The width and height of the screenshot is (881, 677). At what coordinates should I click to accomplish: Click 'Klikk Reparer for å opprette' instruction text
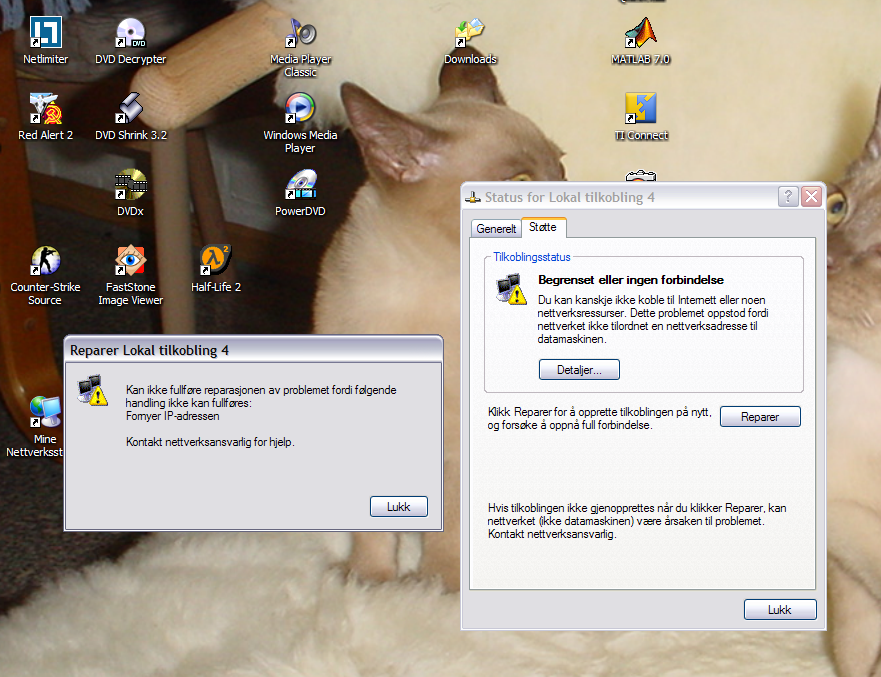600,419
